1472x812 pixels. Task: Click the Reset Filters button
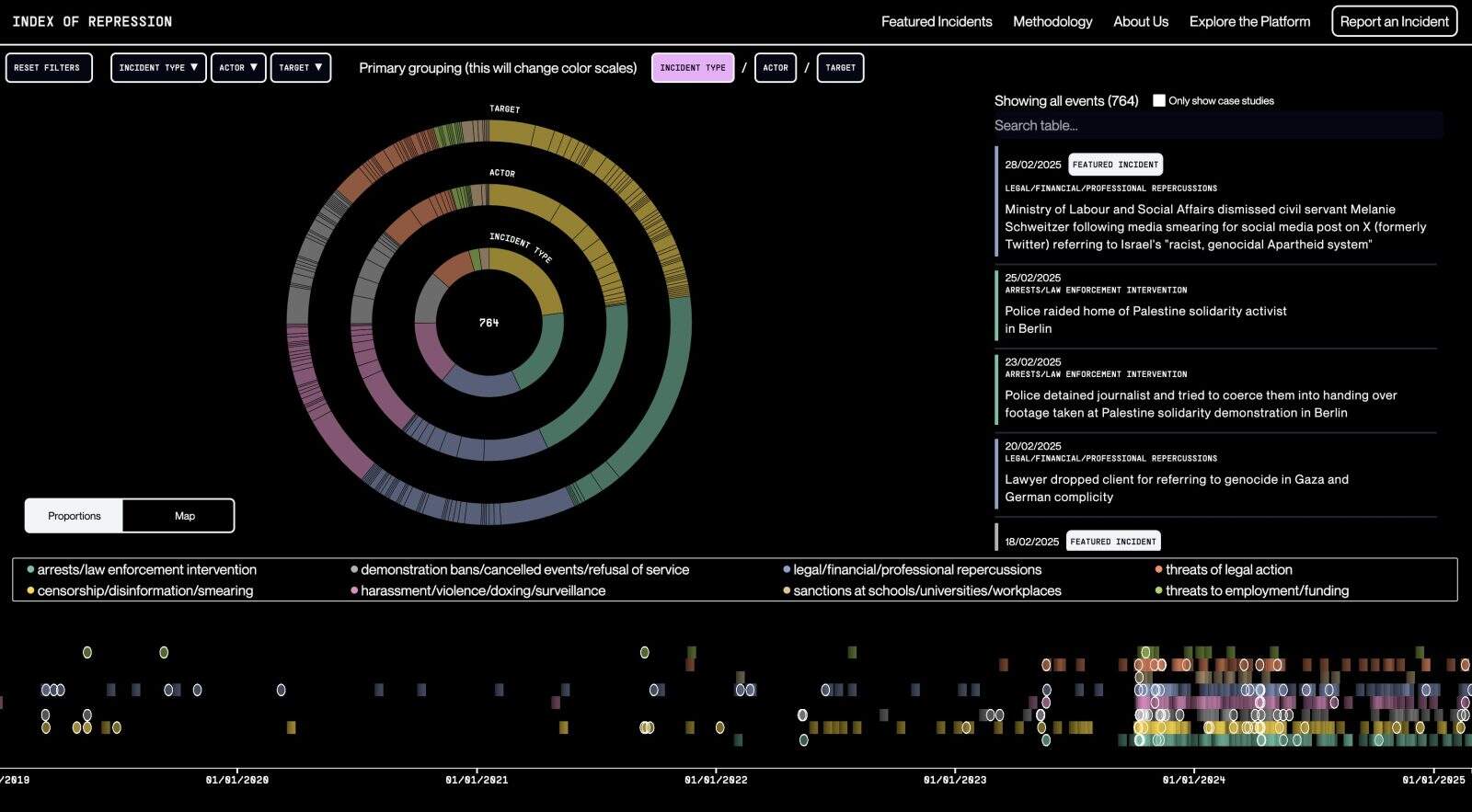pos(49,67)
